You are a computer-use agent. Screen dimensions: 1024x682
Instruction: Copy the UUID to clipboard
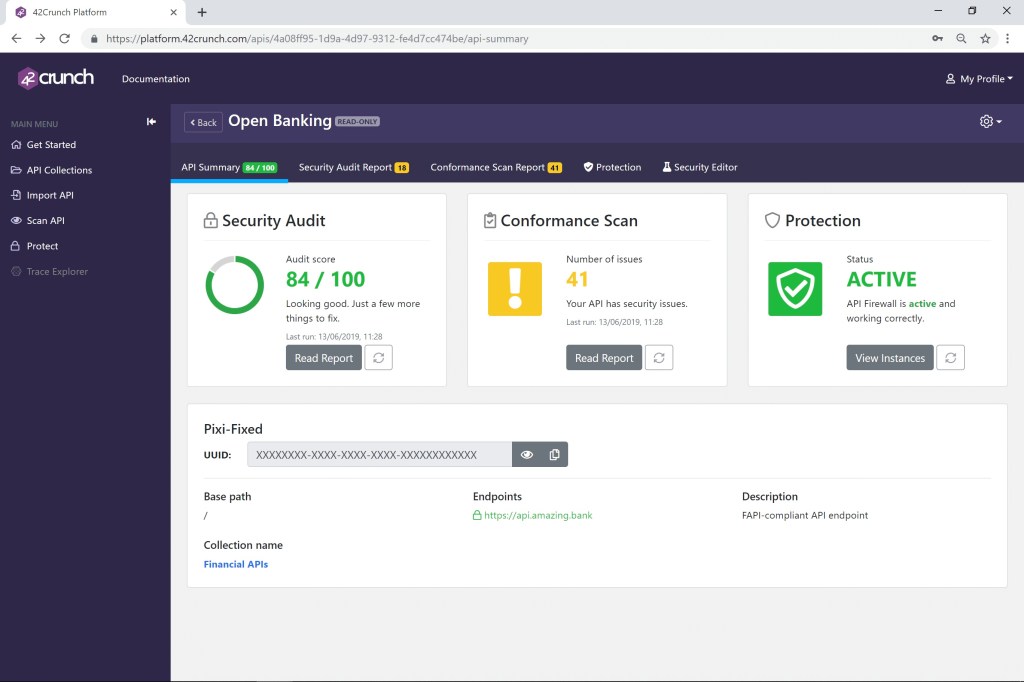tap(554, 455)
